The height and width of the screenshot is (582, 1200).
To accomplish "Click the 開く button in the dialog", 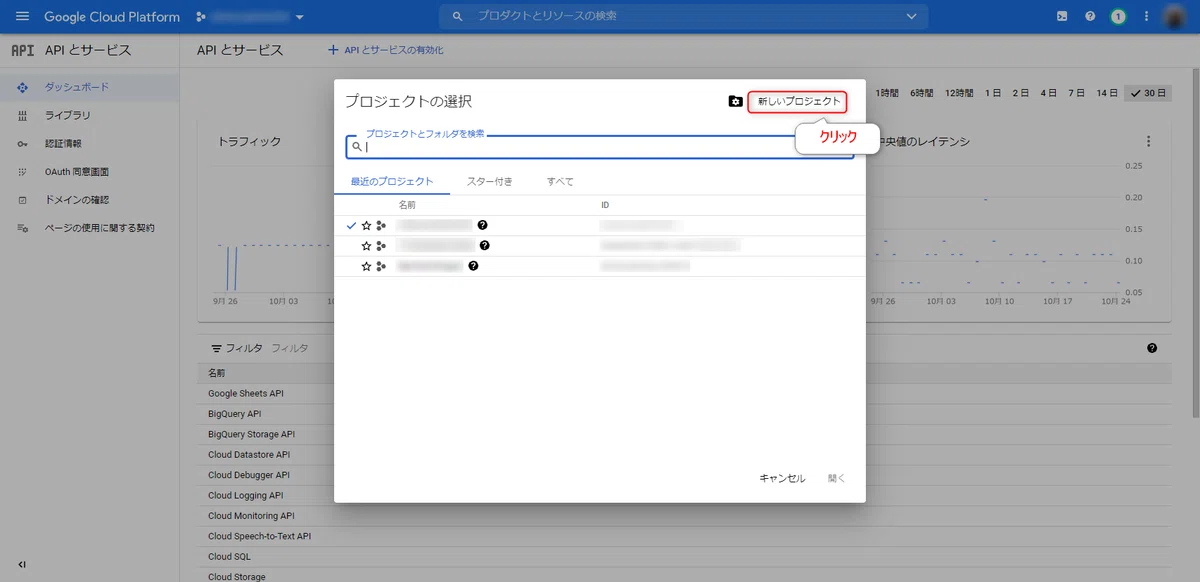I will 837,478.
